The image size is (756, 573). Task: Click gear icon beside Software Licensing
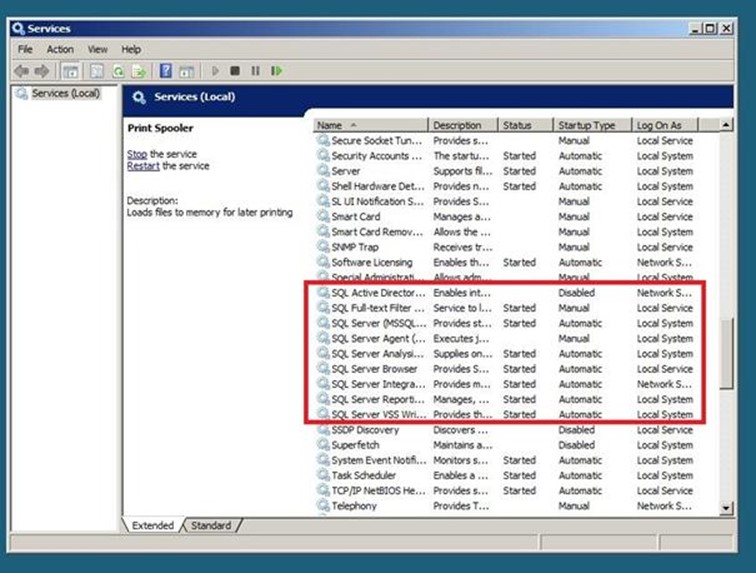(323, 262)
